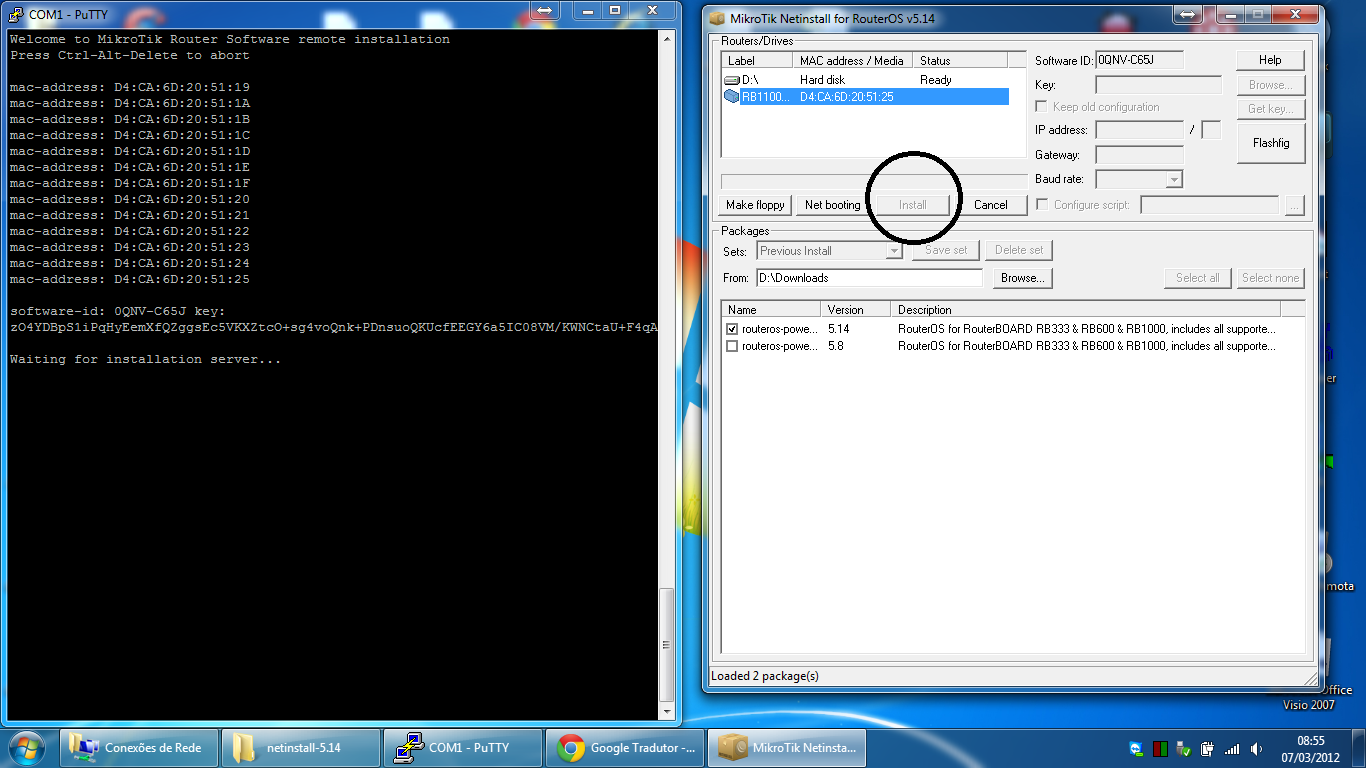Browse for the packages From folder
Screen dimensions: 1366x768
point(1022,278)
